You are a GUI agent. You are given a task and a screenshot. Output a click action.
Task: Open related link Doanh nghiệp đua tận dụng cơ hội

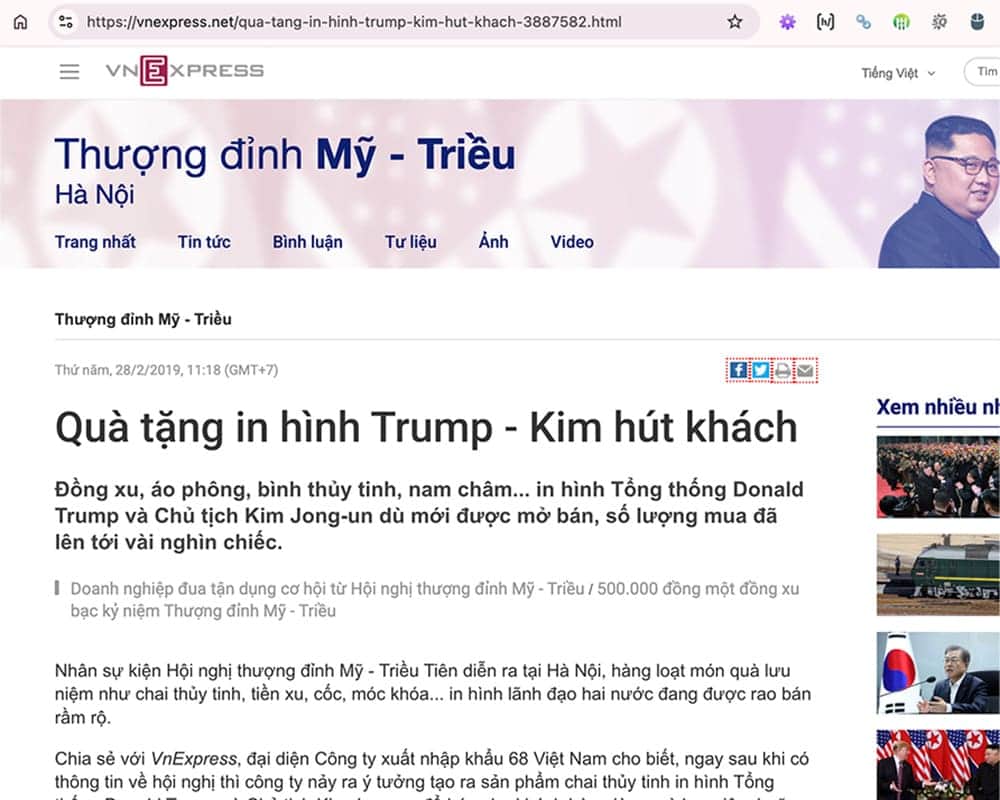click(327, 588)
